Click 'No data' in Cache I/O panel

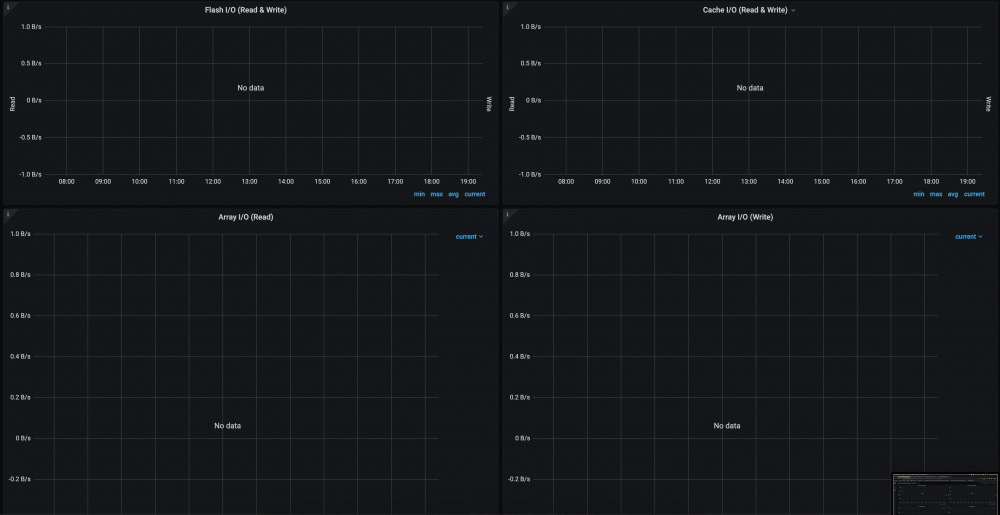(x=750, y=88)
